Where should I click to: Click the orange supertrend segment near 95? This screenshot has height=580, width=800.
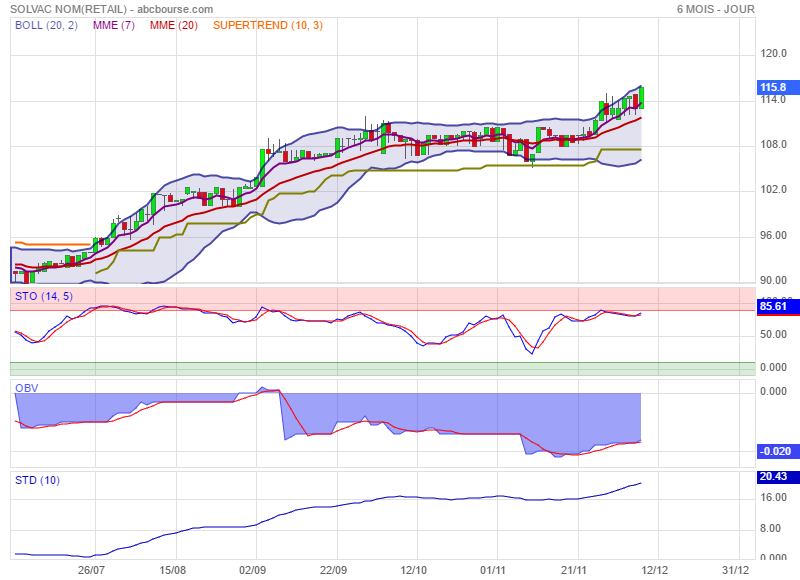click(x=54, y=244)
